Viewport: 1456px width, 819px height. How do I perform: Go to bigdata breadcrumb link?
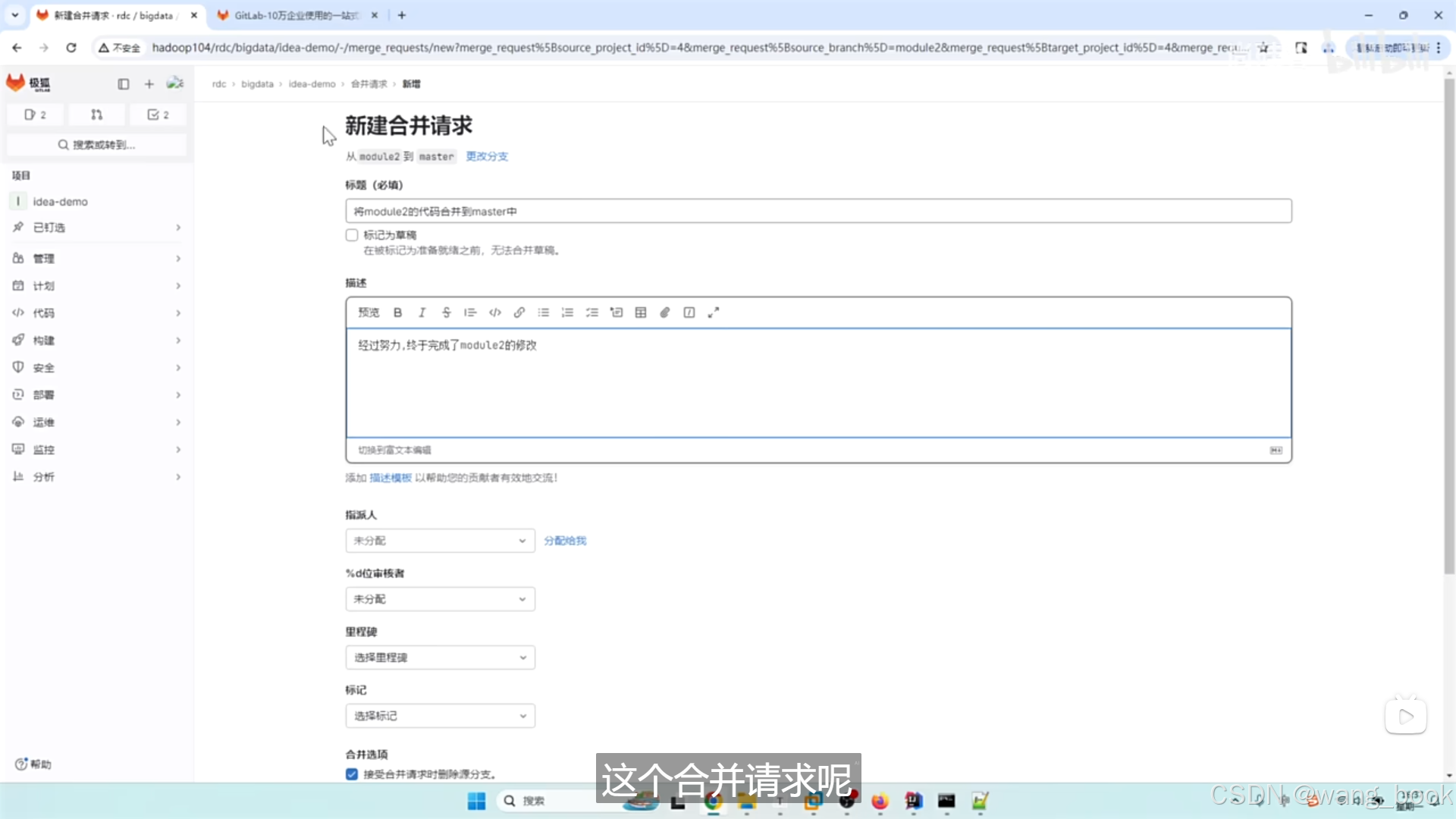[257, 84]
